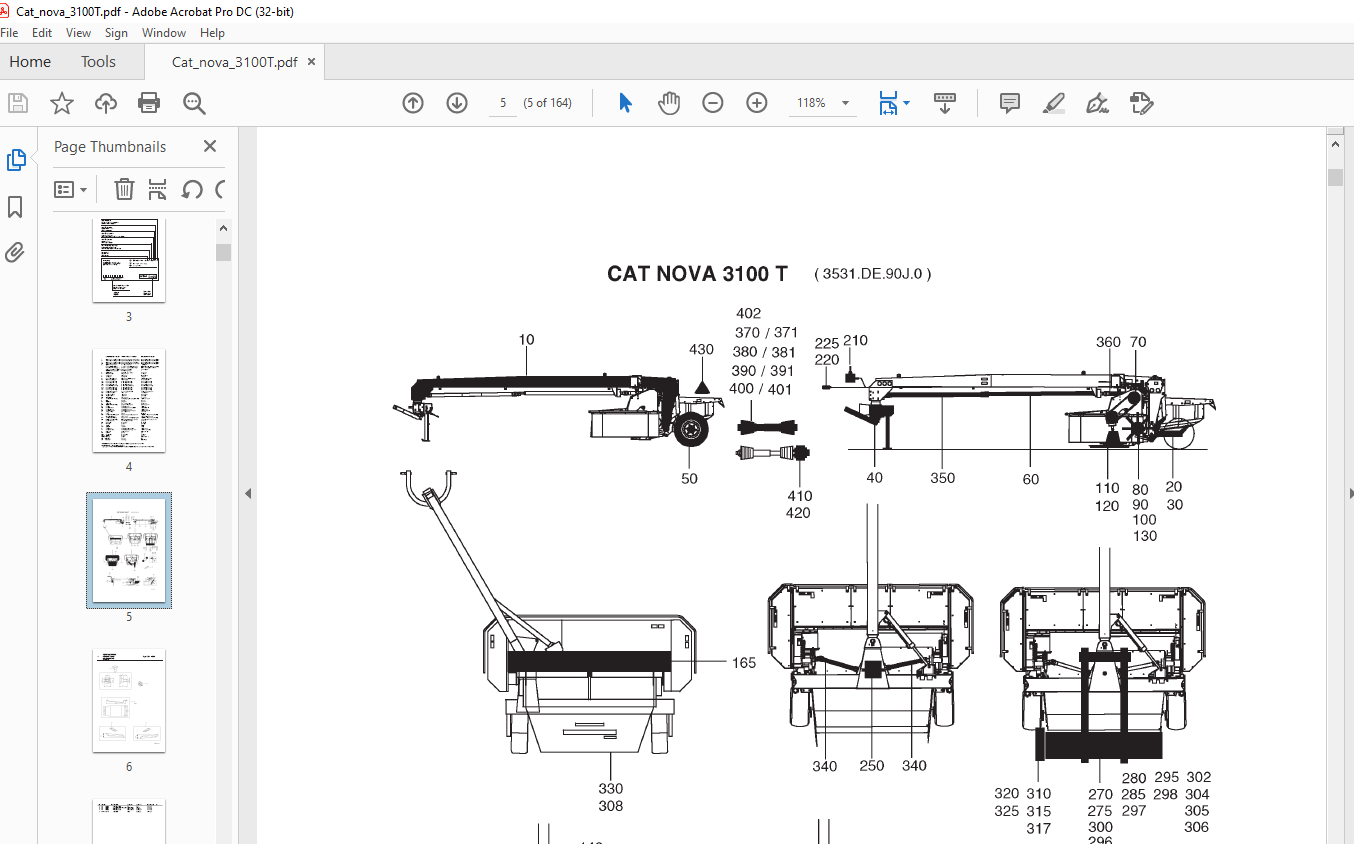This screenshot has height=844, width=1354.
Task: Open the File menu
Action: pyautogui.click(x=10, y=33)
